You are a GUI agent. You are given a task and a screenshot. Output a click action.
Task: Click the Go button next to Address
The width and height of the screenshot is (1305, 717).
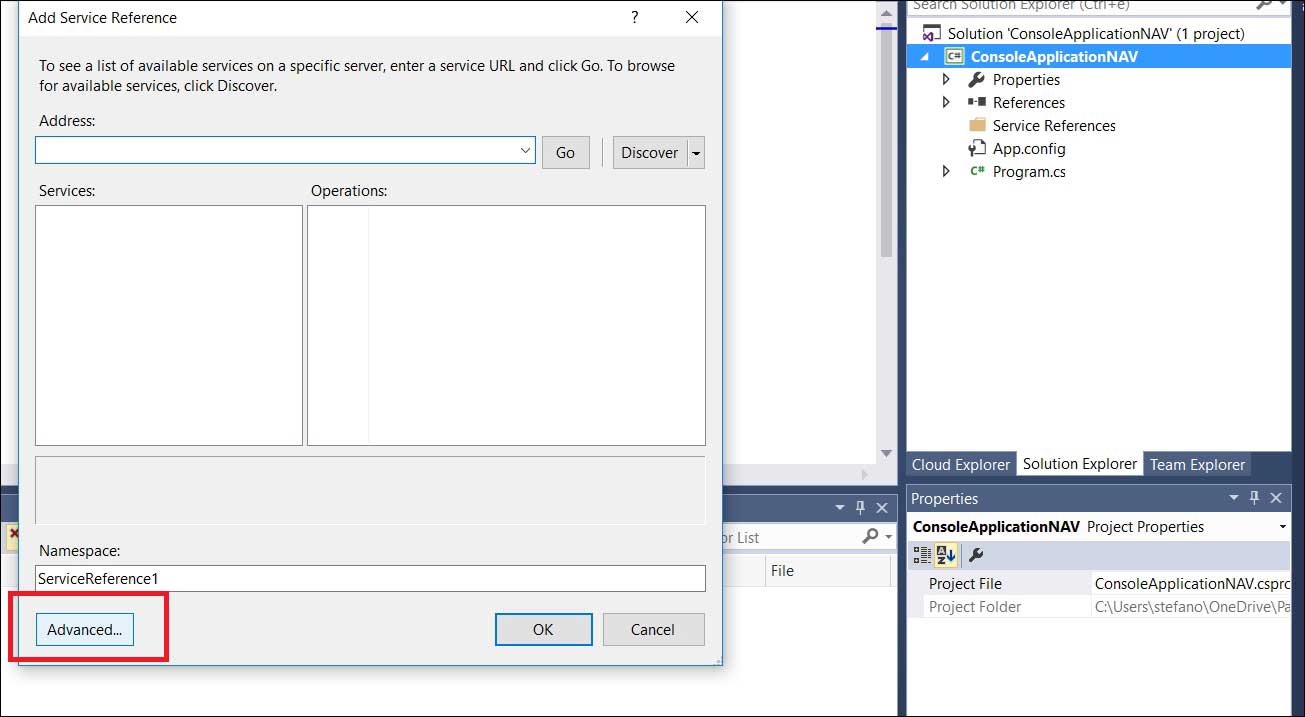click(x=565, y=152)
